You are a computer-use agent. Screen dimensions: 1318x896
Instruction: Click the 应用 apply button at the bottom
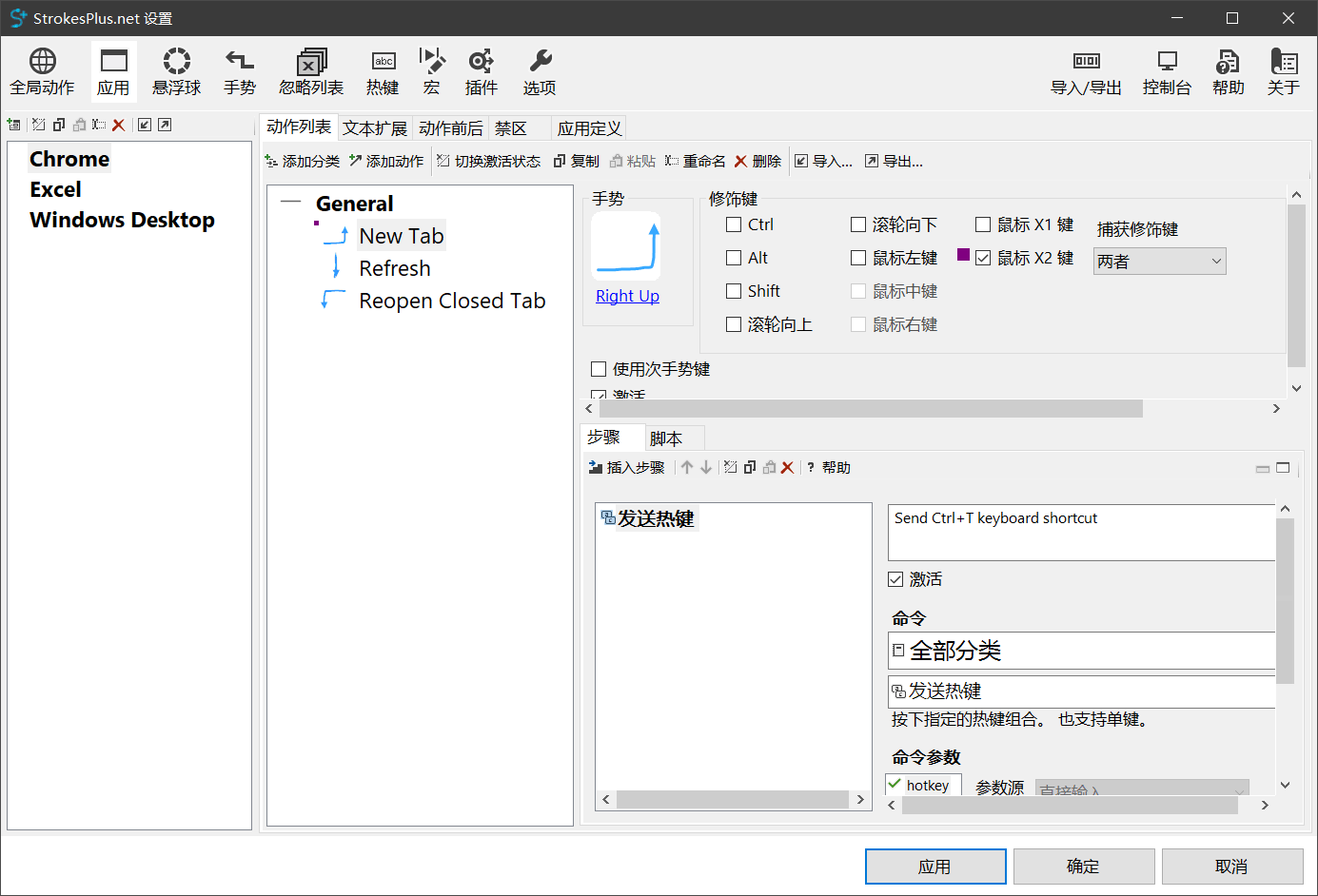pos(935,867)
